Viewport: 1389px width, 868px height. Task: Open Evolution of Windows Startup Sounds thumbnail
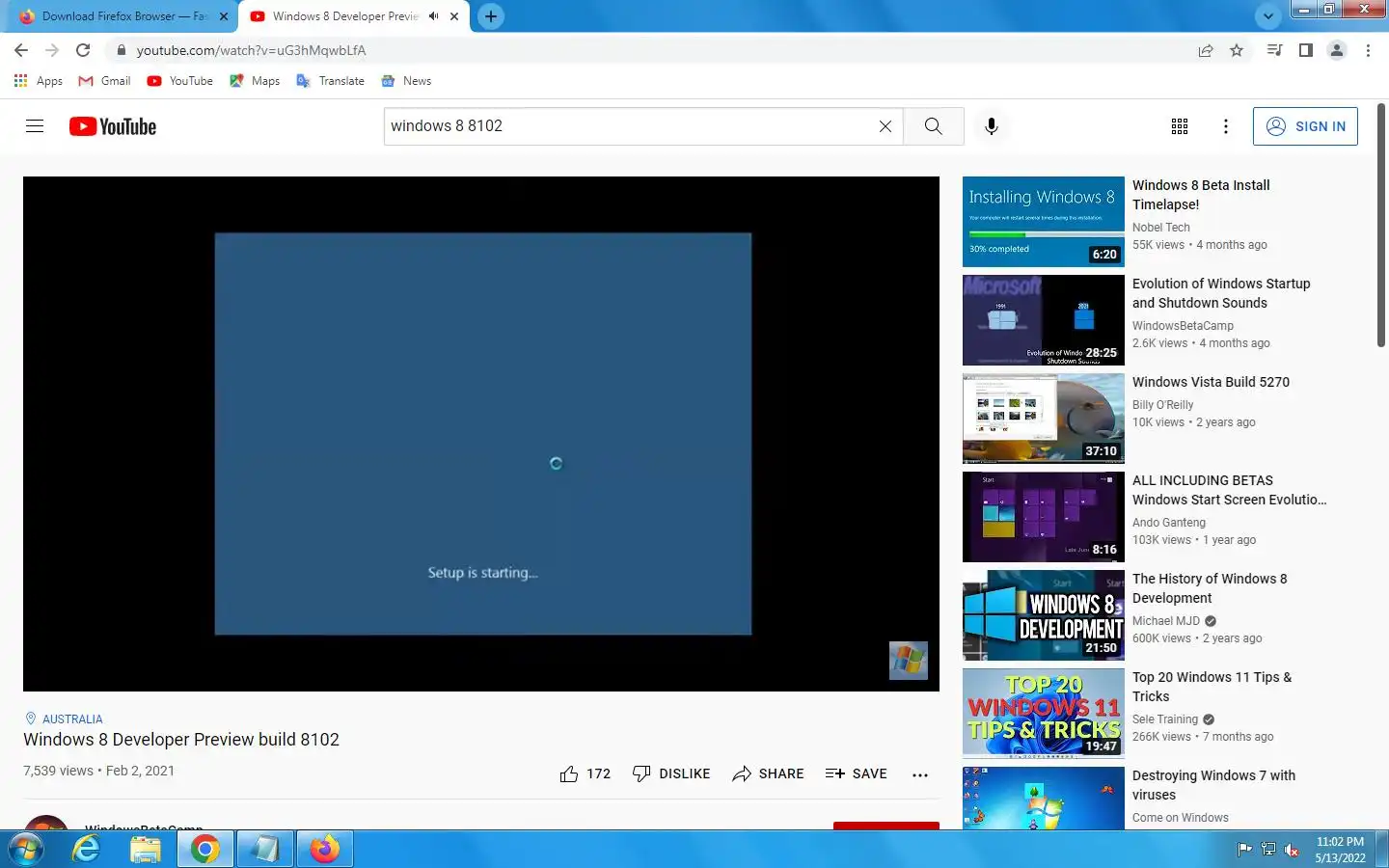(1043, 320)
